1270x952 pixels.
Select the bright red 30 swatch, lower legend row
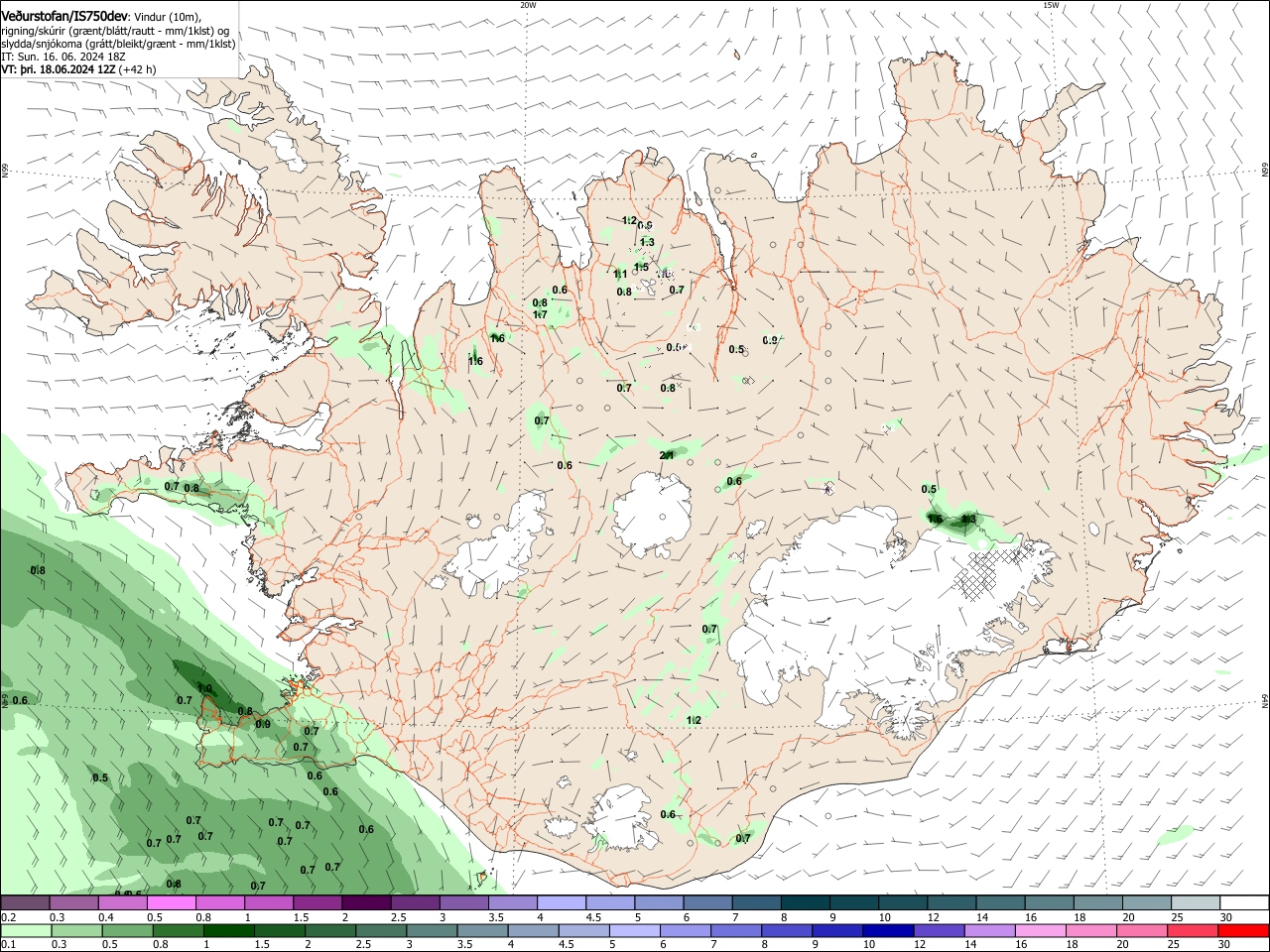1243,931
